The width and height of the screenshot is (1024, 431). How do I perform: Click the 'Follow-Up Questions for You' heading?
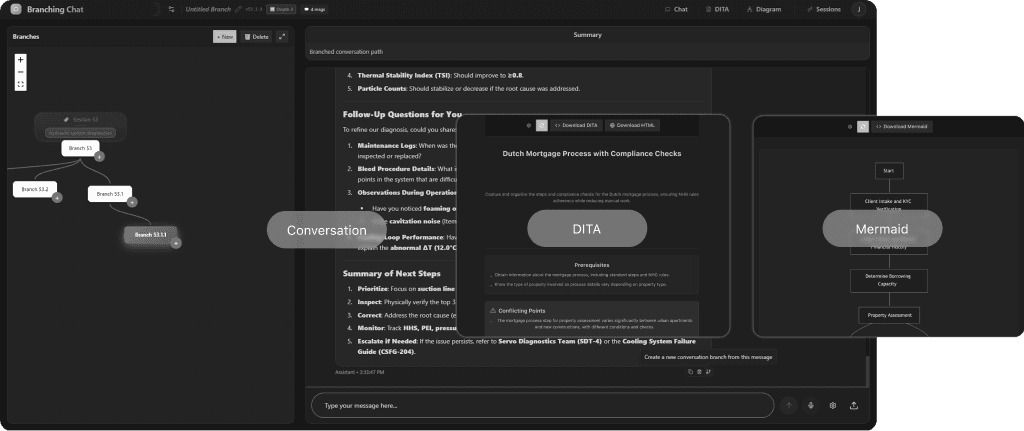tap(402, 114)
